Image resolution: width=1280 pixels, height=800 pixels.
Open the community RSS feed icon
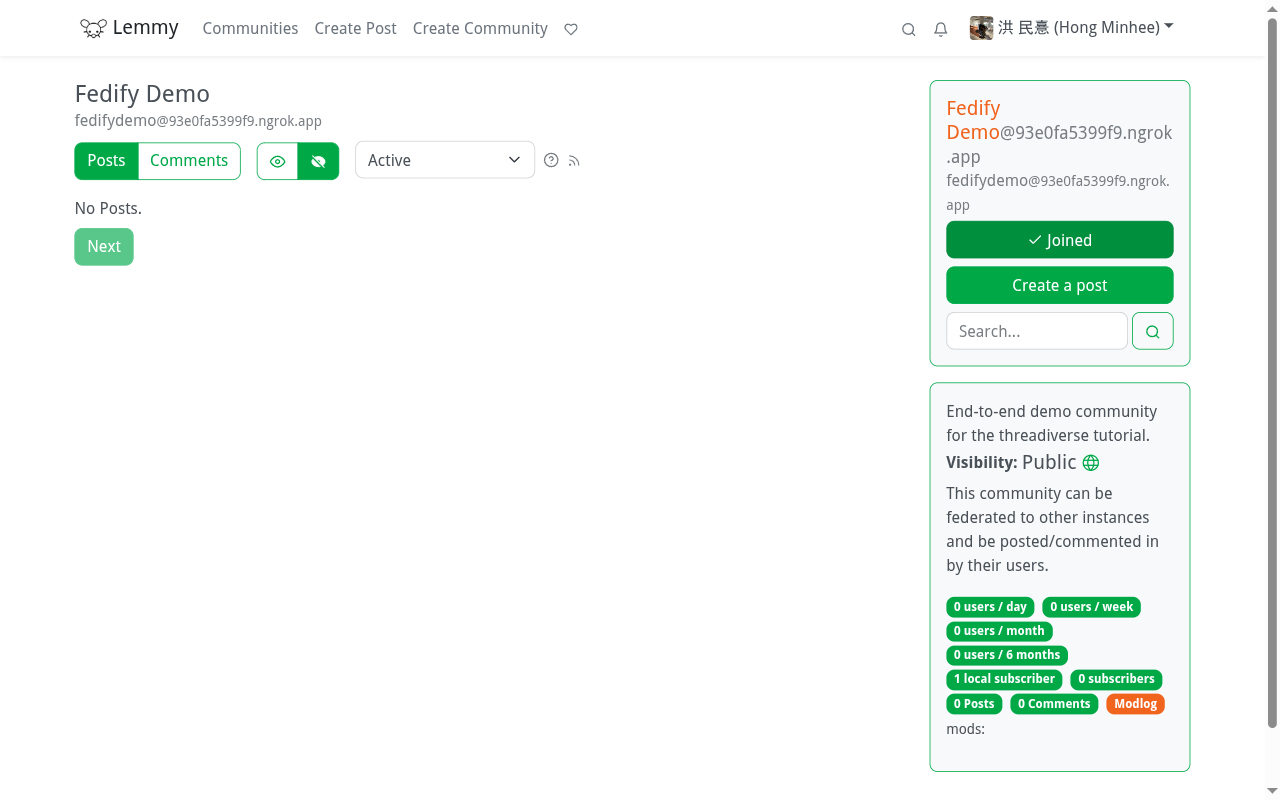[x=574, y=160]
